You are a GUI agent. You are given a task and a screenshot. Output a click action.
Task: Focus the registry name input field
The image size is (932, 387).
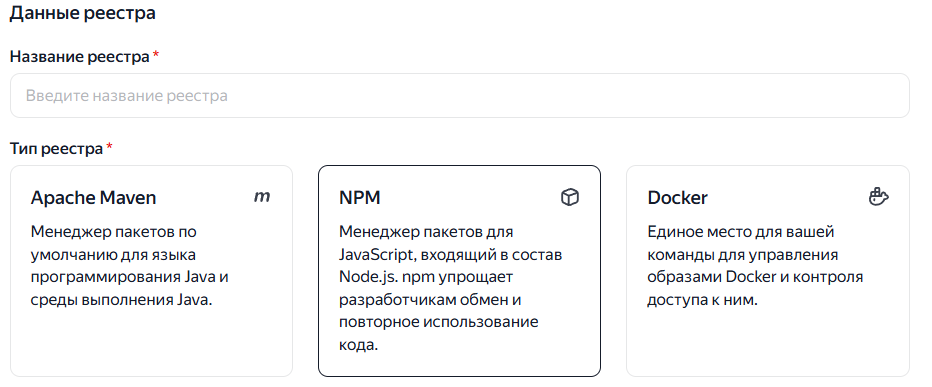pyautogui.click(x=460, y=96)
